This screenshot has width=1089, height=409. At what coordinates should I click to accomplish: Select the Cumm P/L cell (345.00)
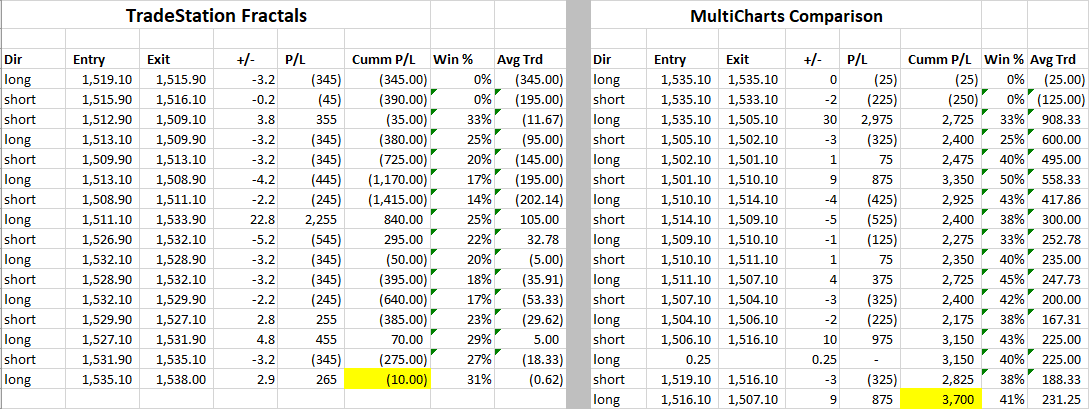click(387, 80)
